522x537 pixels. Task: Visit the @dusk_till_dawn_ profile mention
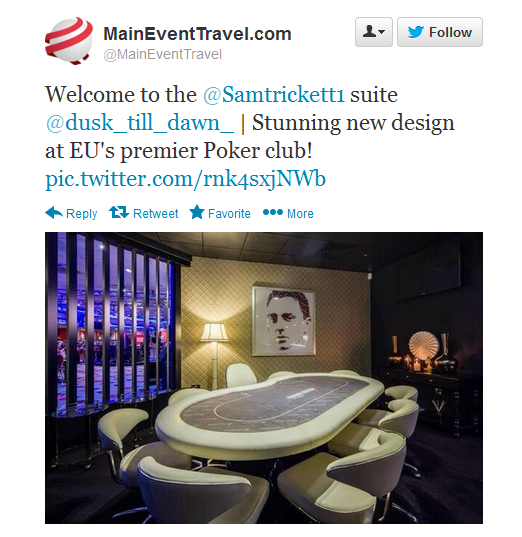coord(140,123)
